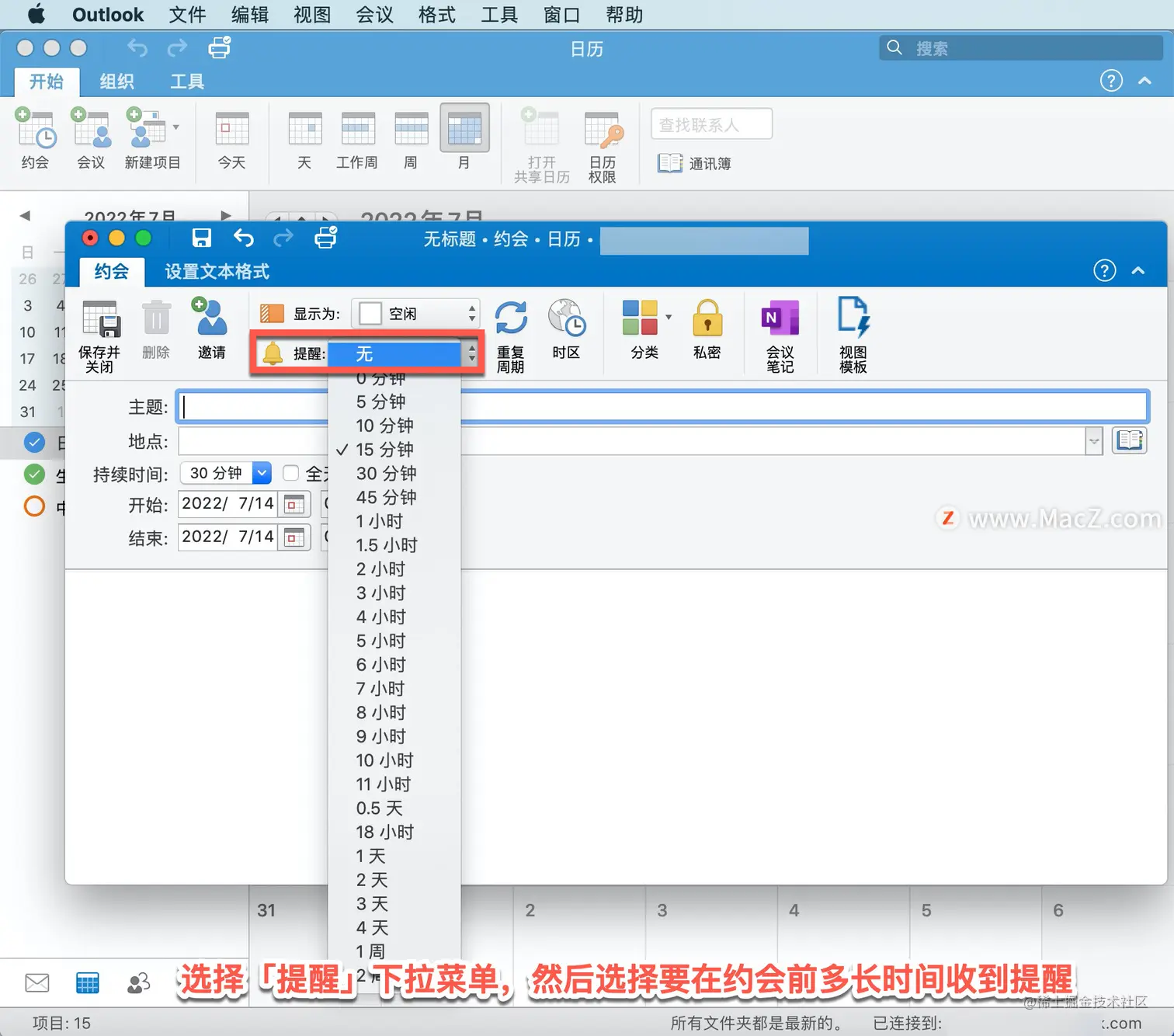Open the Apple menu
The image size is (1174, 1036).
tap(36, 14)
